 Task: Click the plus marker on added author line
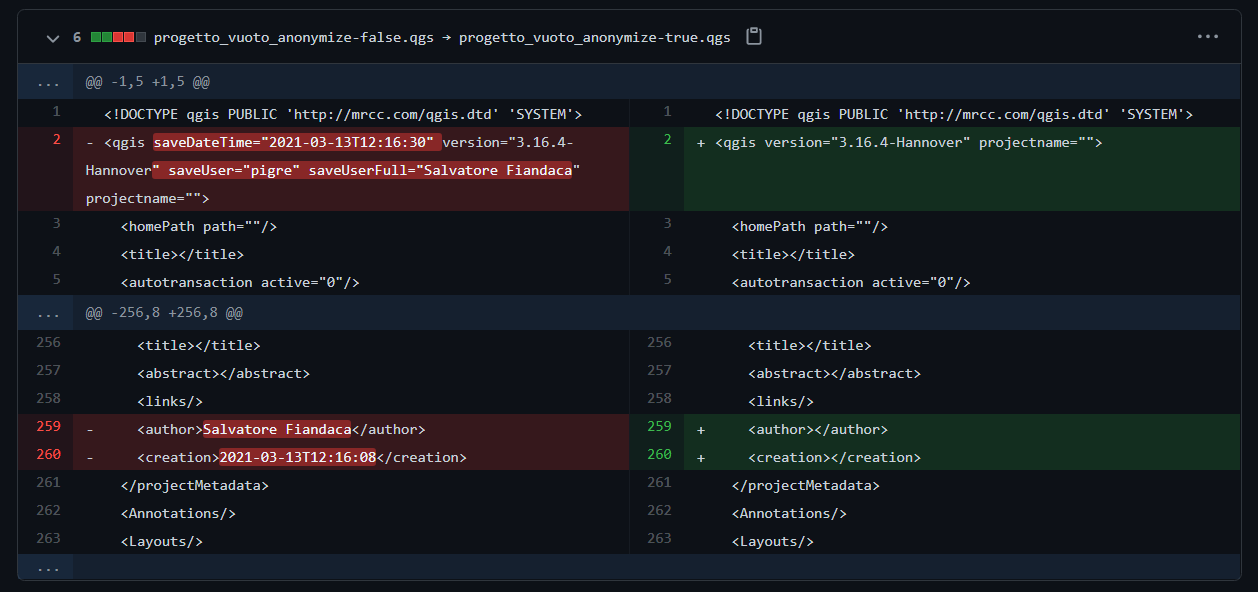point(701,430)
